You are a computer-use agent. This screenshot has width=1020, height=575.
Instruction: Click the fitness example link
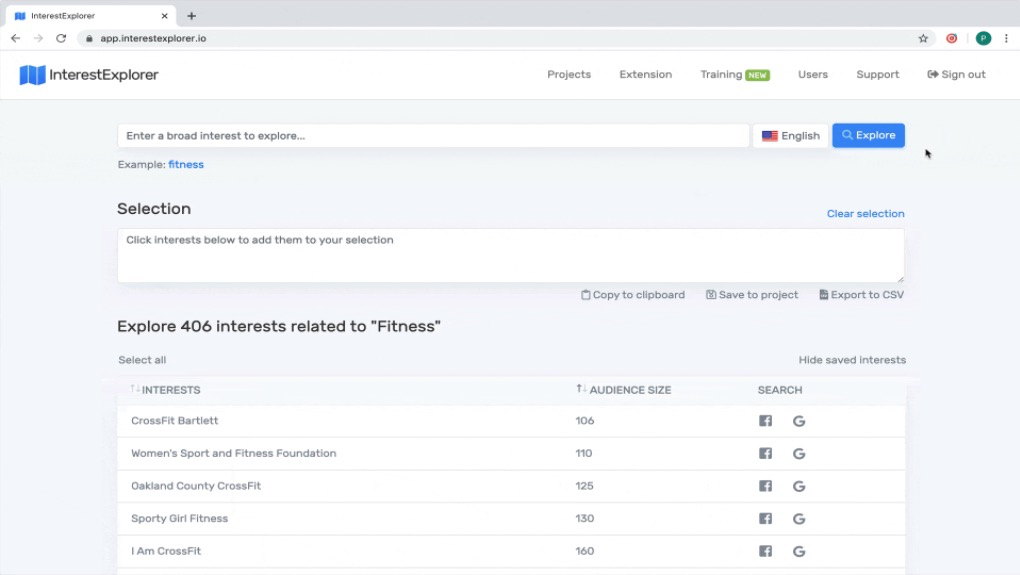coord(186,165)
